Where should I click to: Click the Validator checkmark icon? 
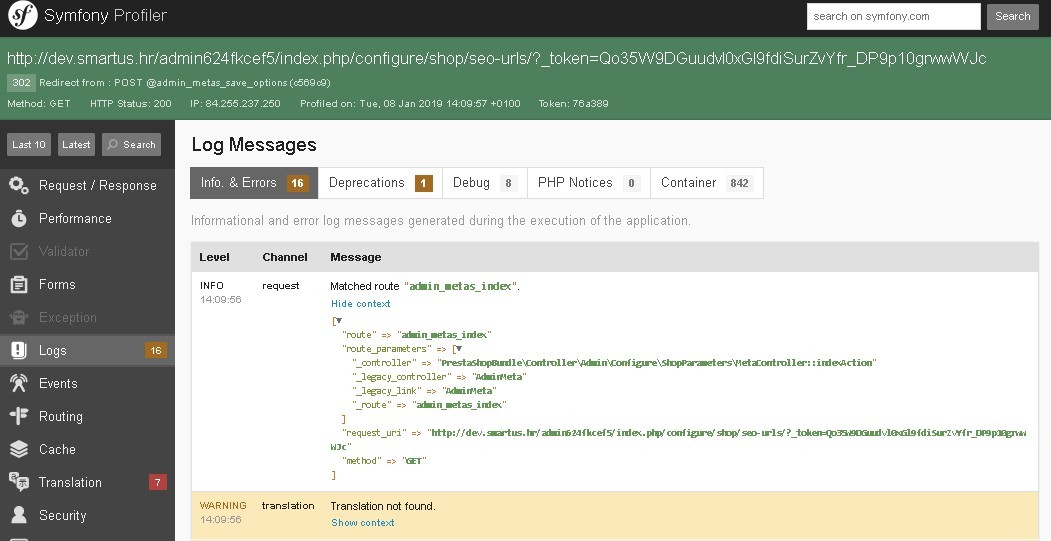[19, 251]
